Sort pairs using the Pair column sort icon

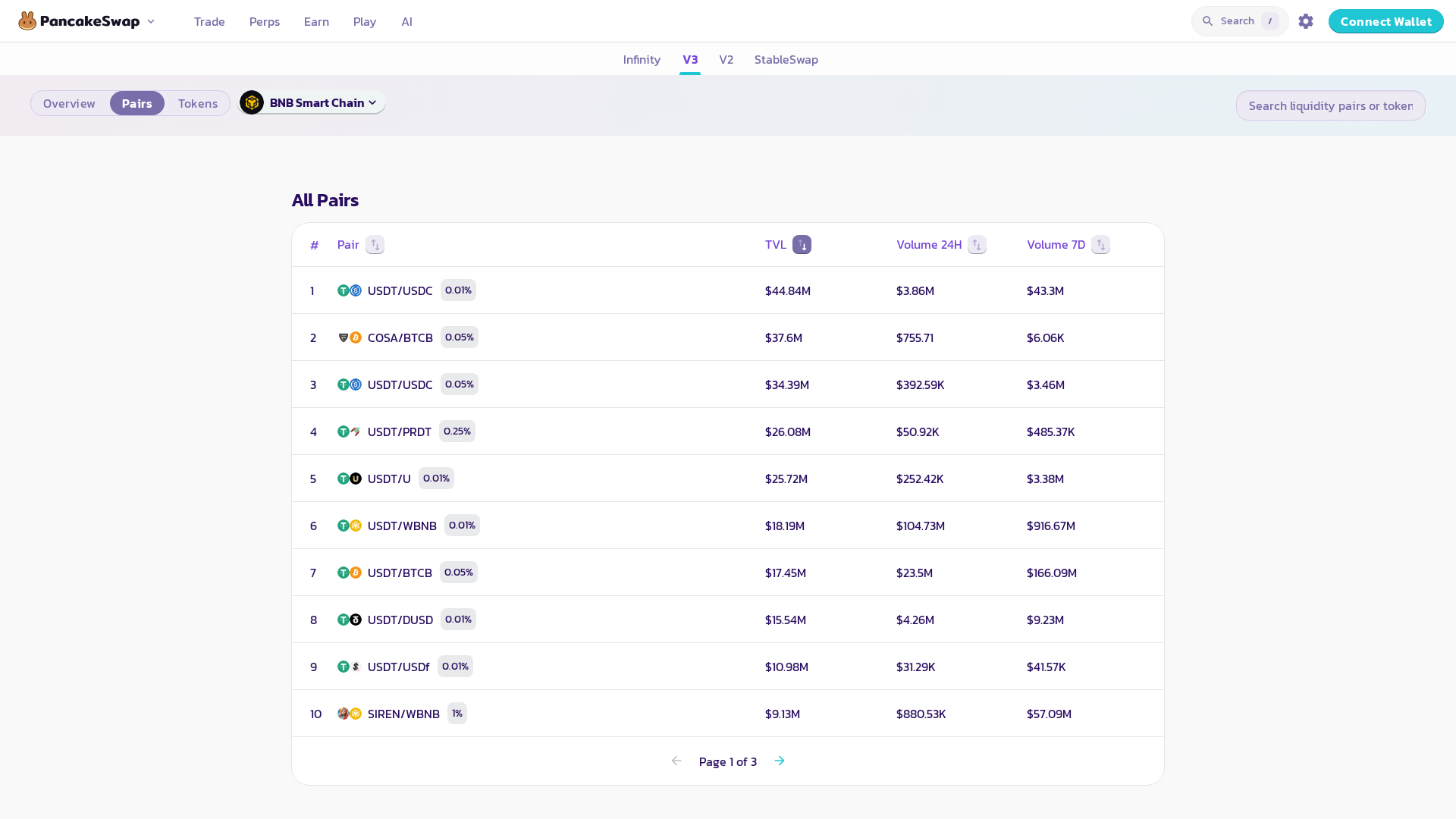point(375,245)
